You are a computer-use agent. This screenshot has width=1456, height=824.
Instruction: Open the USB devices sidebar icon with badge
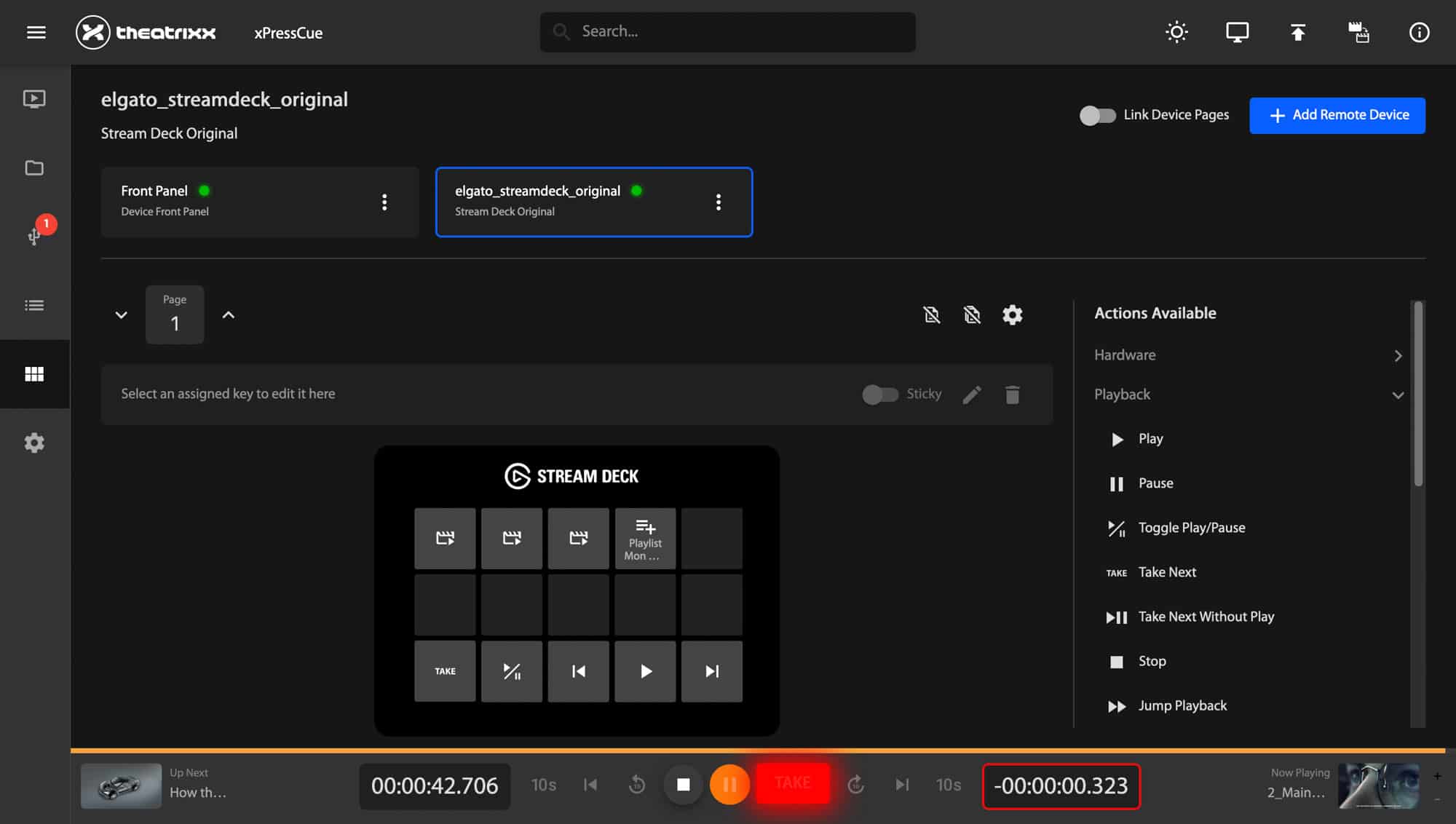pos(34,234)
